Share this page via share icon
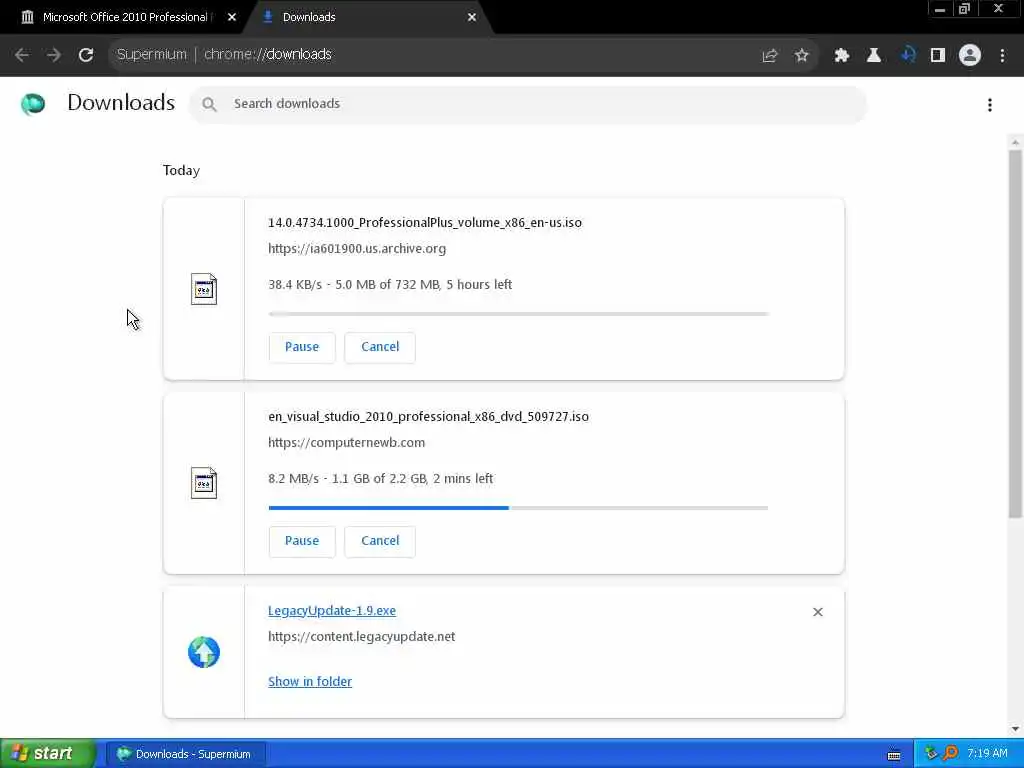 770,56
